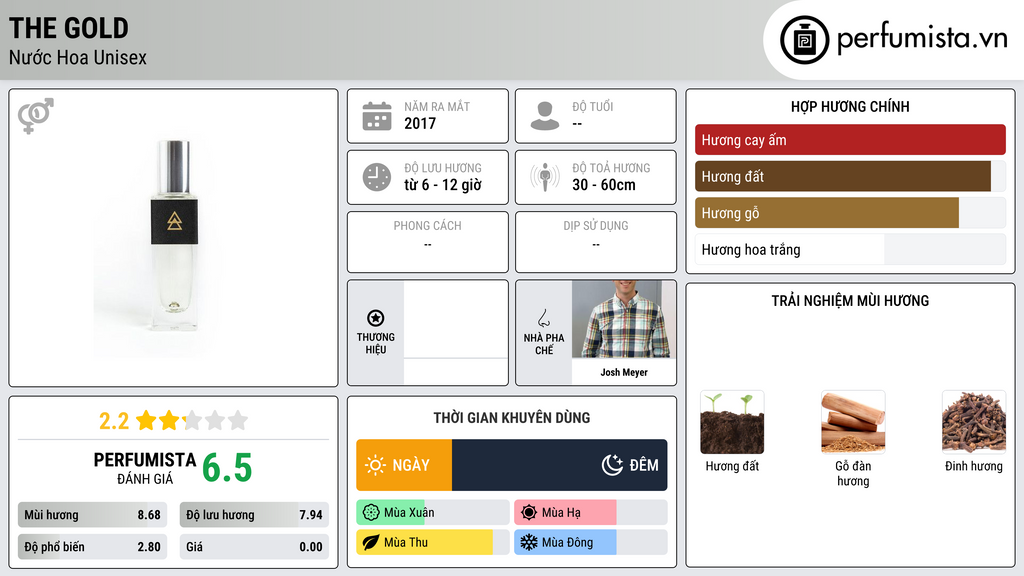Click the orange Ngày daytime bar

tap(404, 465)
